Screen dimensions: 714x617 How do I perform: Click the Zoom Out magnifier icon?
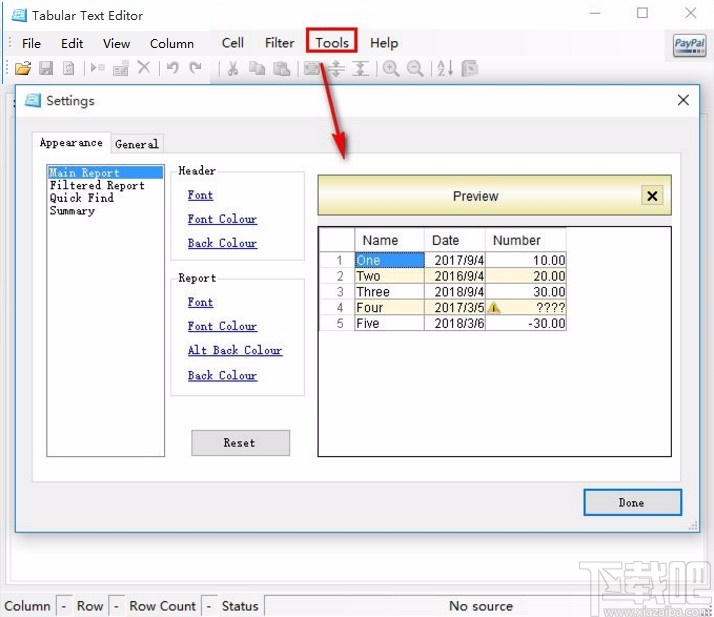(x=415, y=69)
